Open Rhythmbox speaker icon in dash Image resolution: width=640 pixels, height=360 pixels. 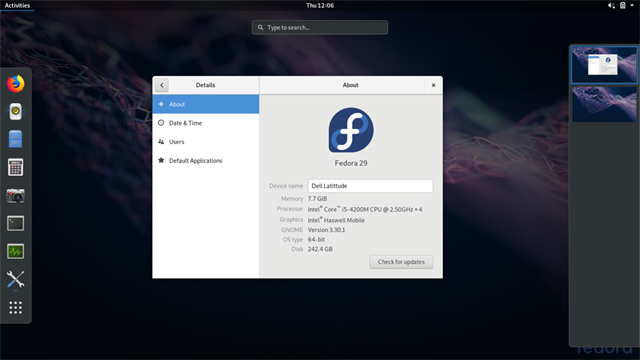pos(16,111)
